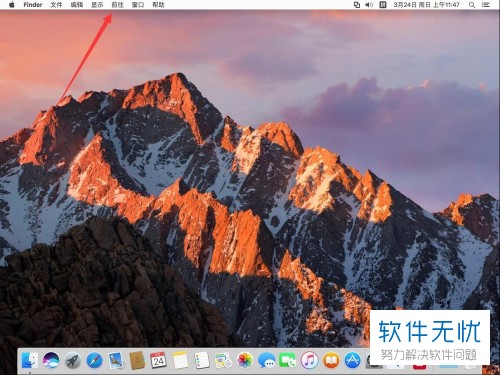This screenshot has width=500, height=375.
Task: Open the input method menu
Action: tap(383, 5)
